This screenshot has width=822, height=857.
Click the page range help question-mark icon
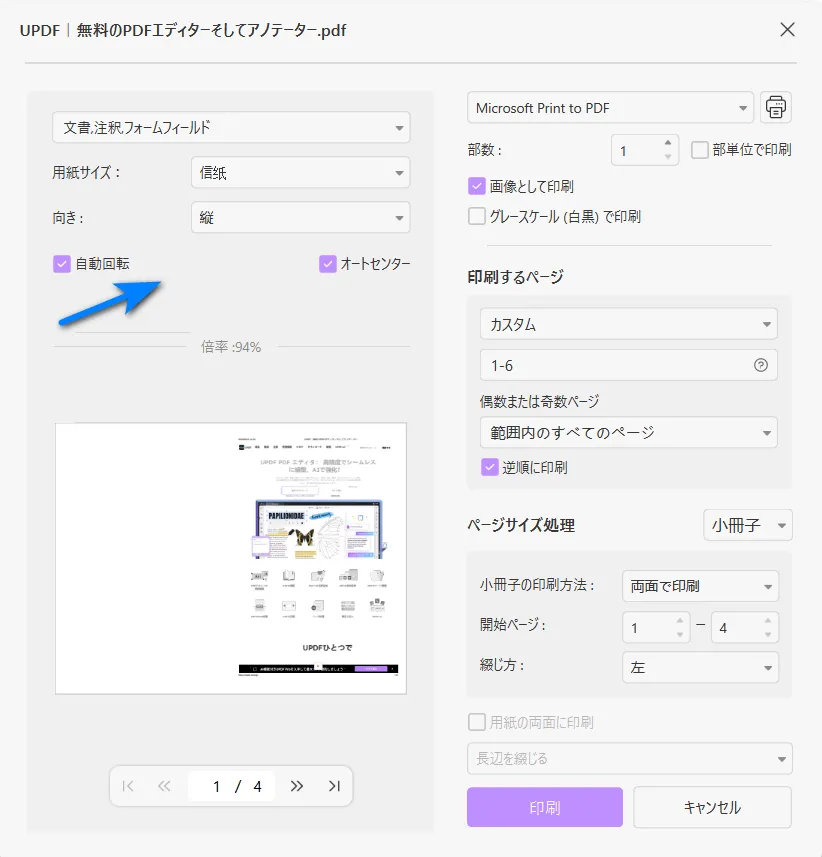tap(761, 365)
